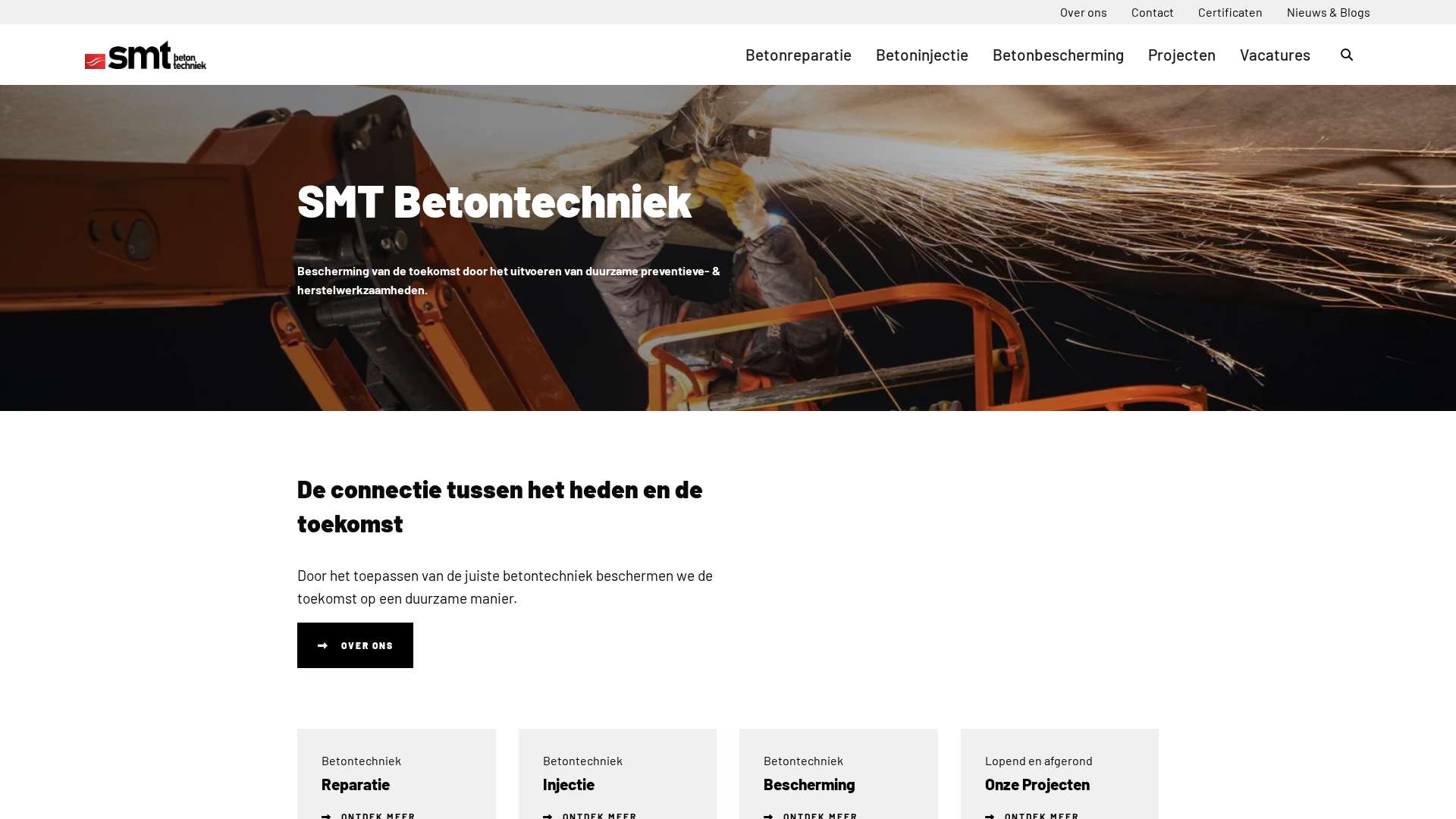The image size is (1456, 819).
Task: Click the arrow icon on the Injectie card
Action: point(548,816)
